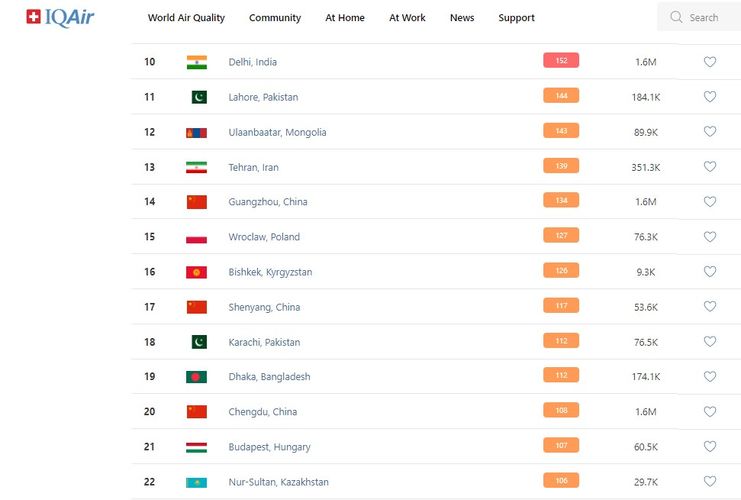This screenshot has height=500, width=741.
Task: Favorite Delhi, India with heart
Action: tap(710, 62)
